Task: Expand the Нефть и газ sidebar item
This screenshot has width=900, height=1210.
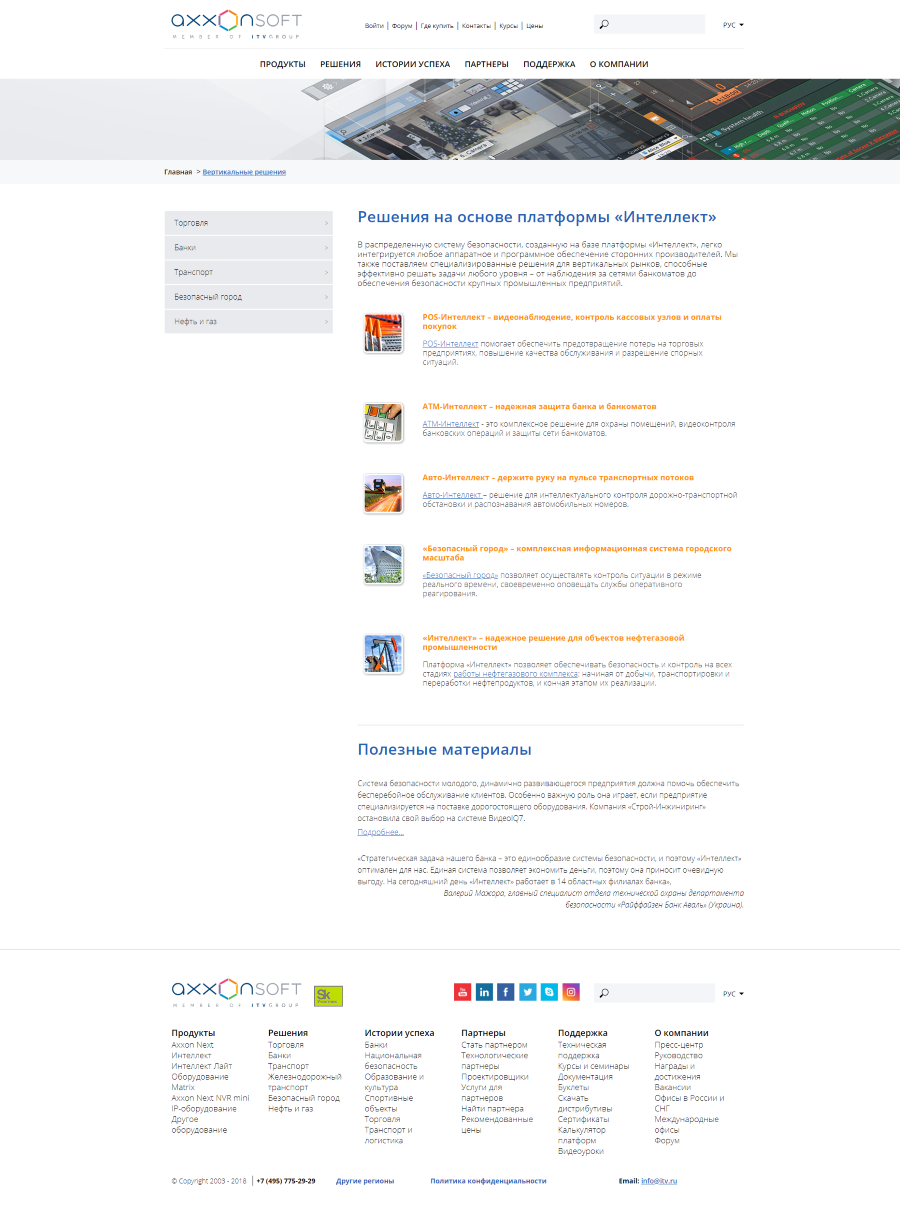Action: [248, 322]
